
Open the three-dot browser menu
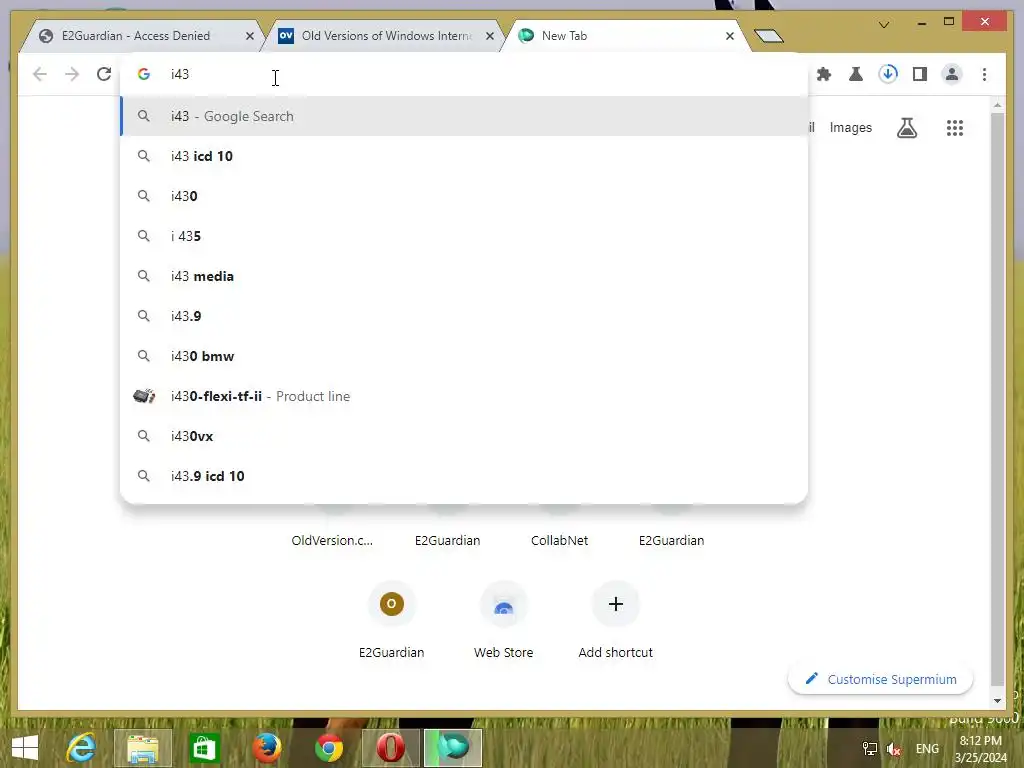tap(984, 74)
